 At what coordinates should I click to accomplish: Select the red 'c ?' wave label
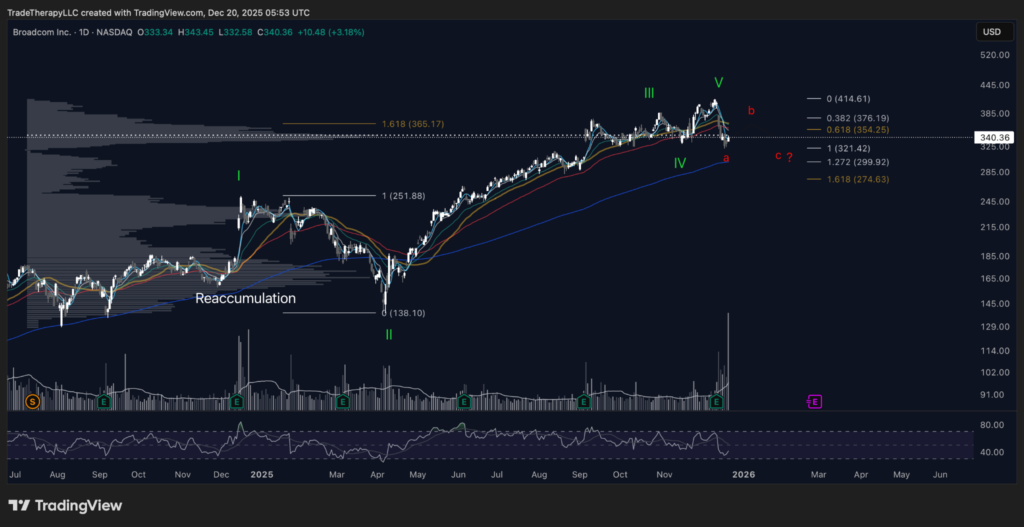[784, 156]
